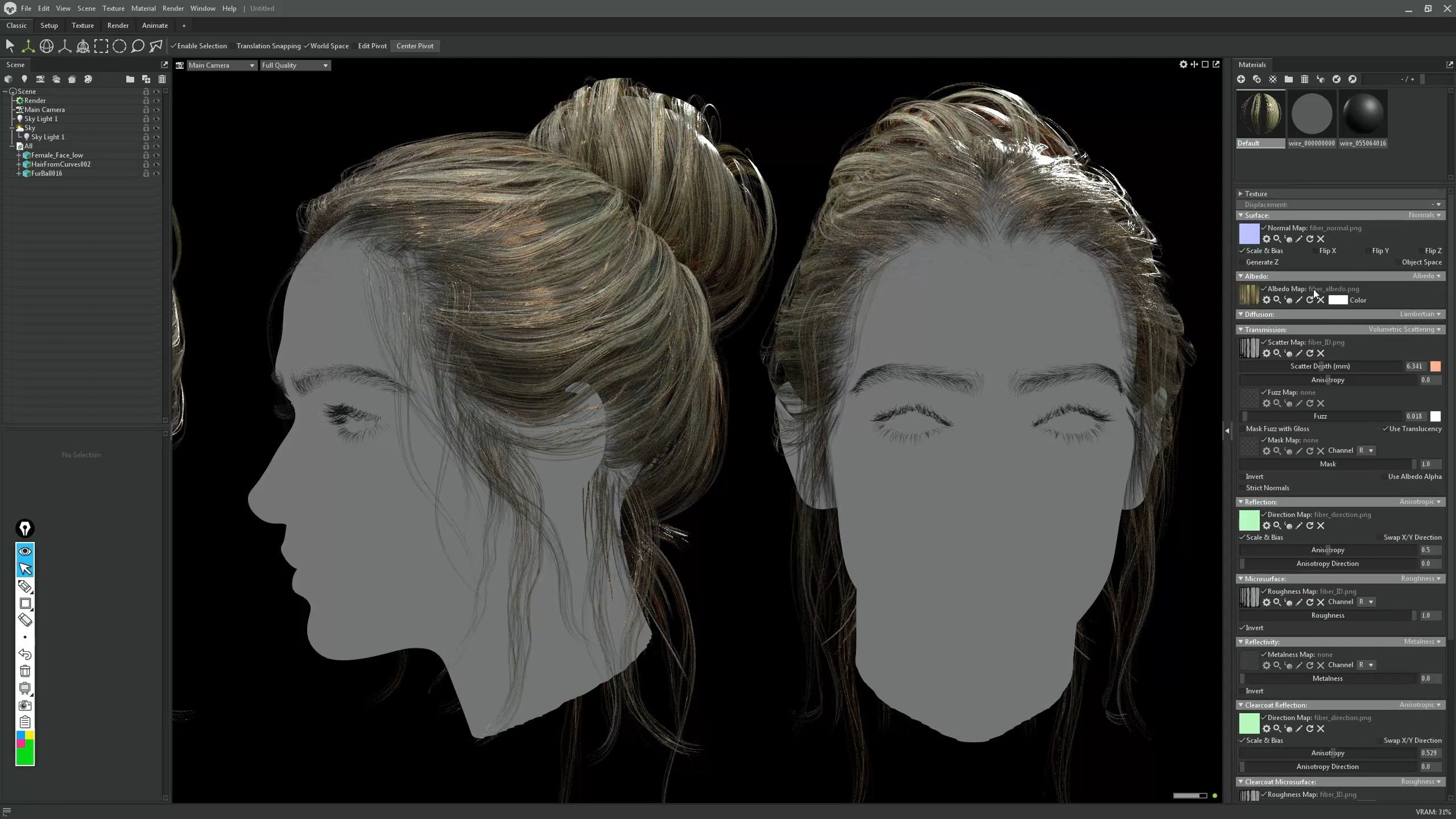Viewport: 1456px width, 819px height.
Task: Toggle the Enable Selection checkbox
Action: [173, 46]
